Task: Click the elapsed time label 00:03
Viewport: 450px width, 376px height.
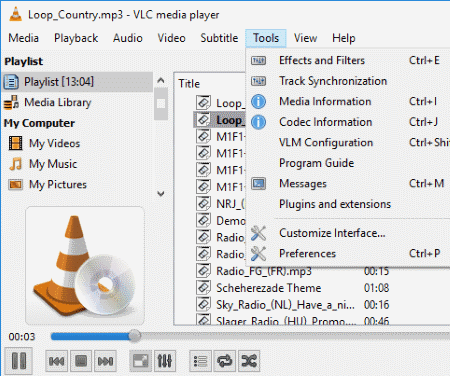Action: [x=22, y=337]
